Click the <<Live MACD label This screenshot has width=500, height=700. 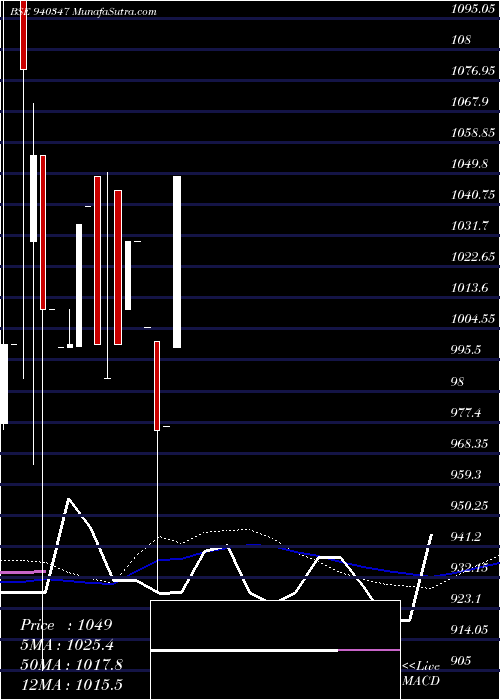(x=421, y=673)
